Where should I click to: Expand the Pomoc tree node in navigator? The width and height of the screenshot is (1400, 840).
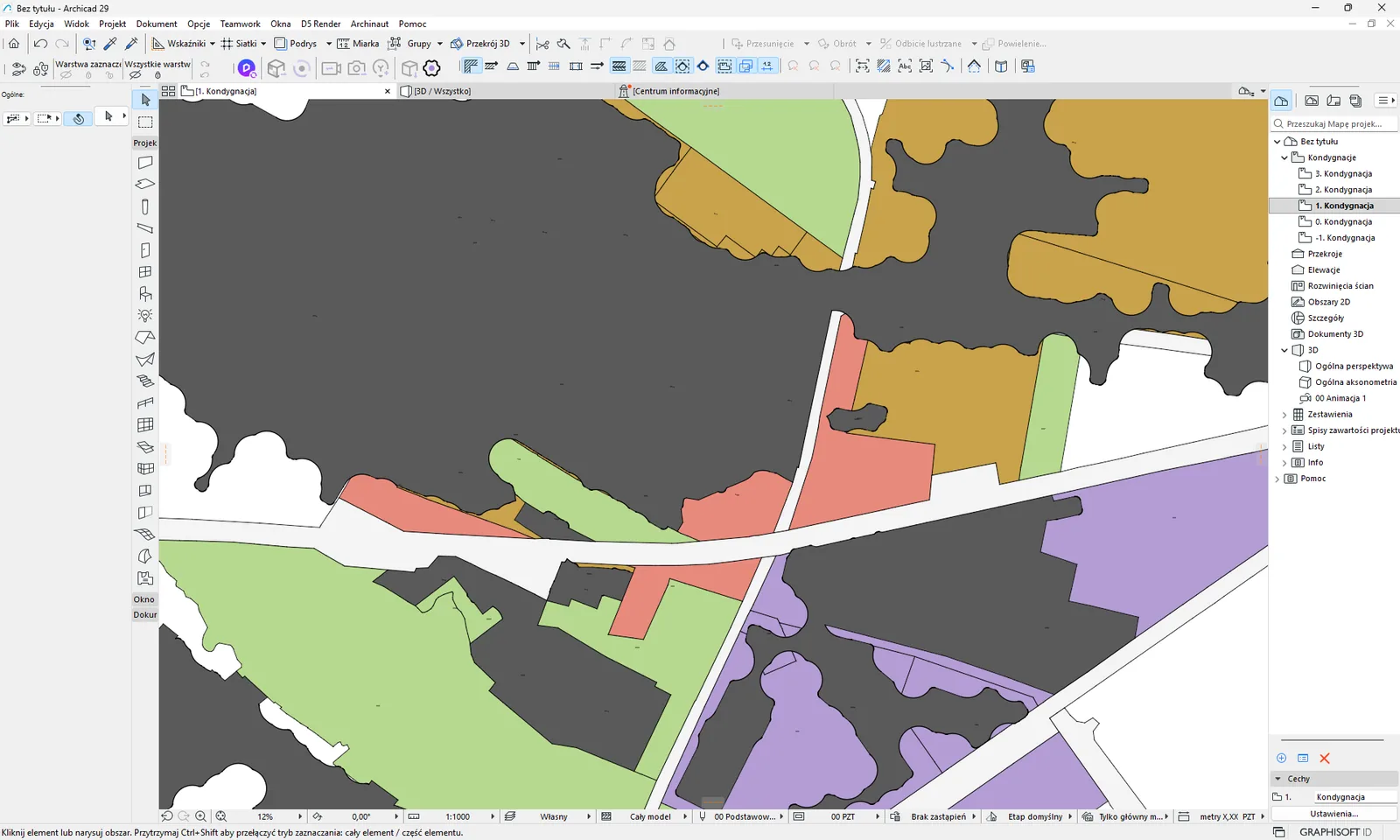tap(1277, 479)
